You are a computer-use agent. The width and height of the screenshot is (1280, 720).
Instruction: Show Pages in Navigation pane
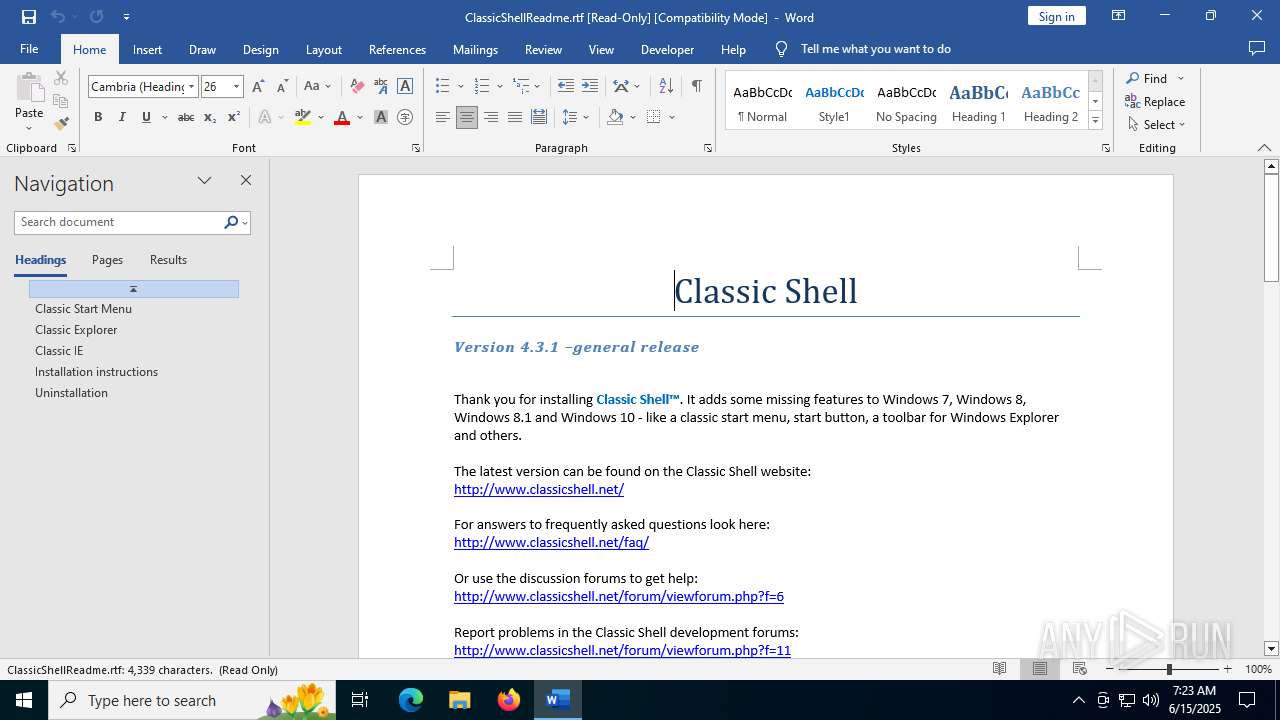pyautogui.click(x=107, y=260)
